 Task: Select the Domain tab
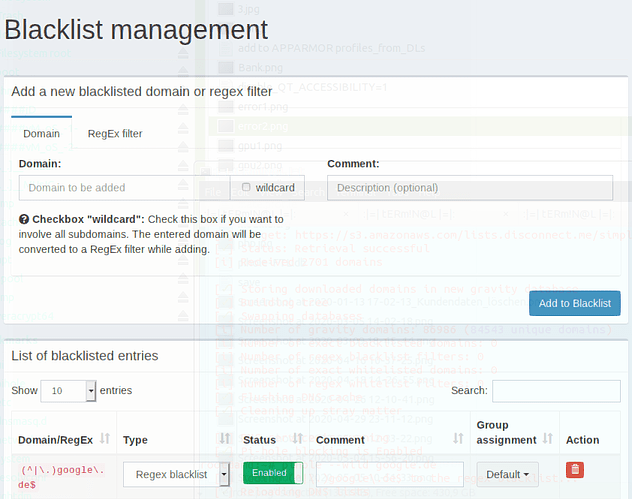coord(41,133)
